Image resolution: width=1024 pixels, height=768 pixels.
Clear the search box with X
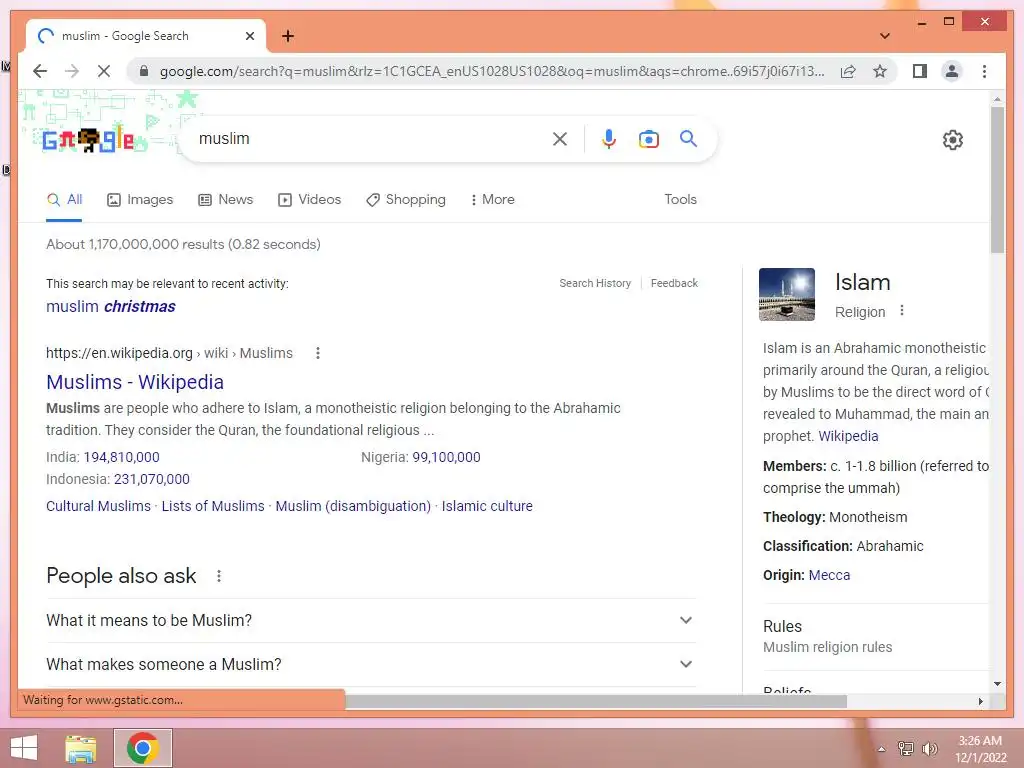point(560,138)
